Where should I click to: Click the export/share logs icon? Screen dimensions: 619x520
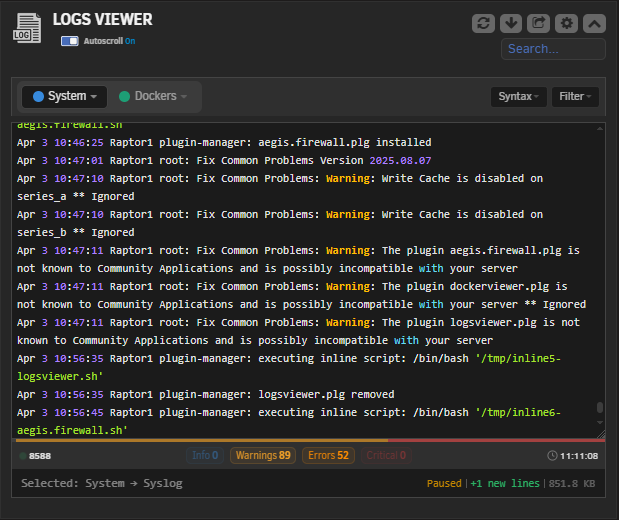tap(538, 23)
